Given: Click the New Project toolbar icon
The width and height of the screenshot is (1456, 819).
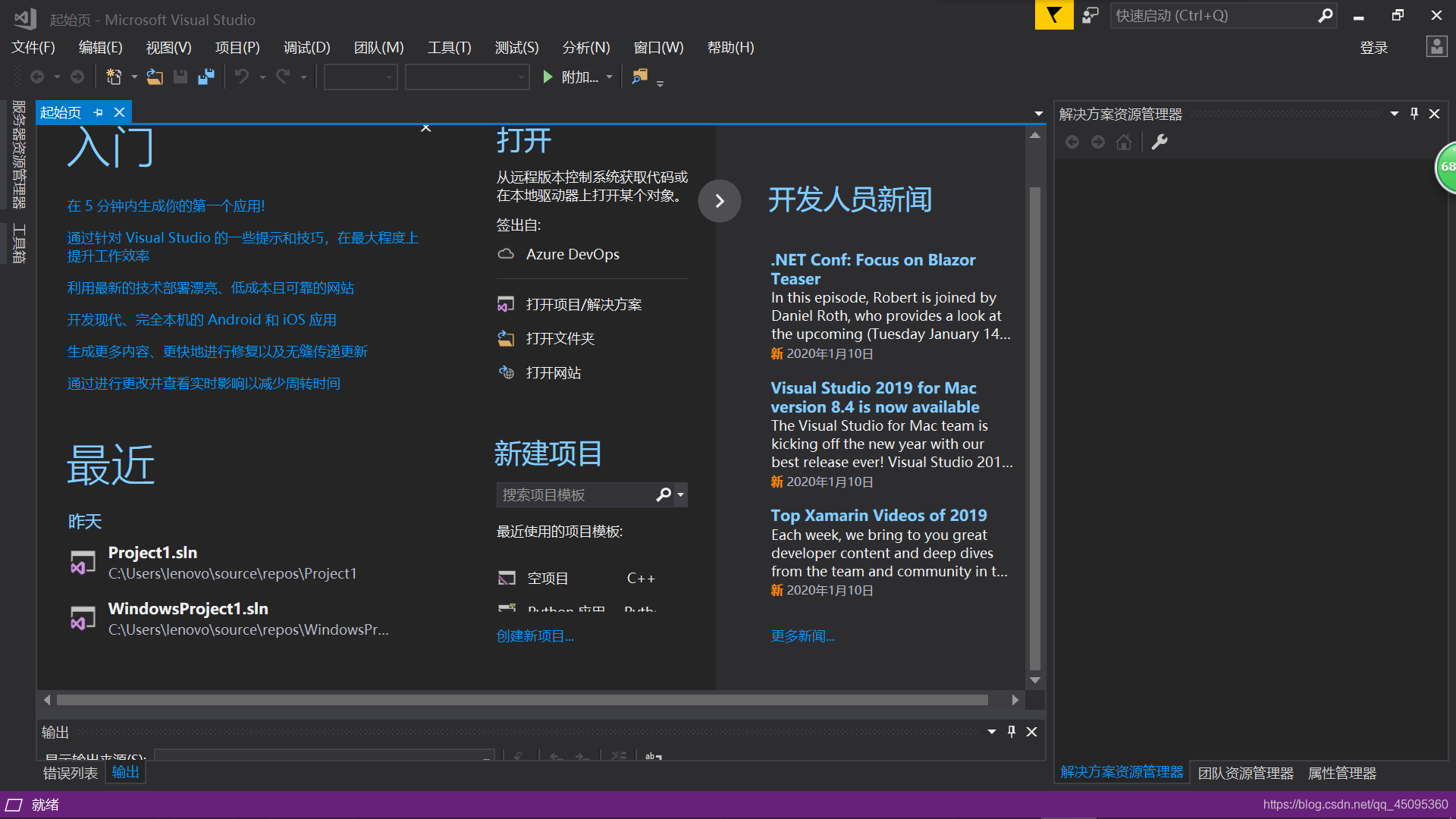Looking at the screenshot, I should pyautogui.click(x=114, y=77).
